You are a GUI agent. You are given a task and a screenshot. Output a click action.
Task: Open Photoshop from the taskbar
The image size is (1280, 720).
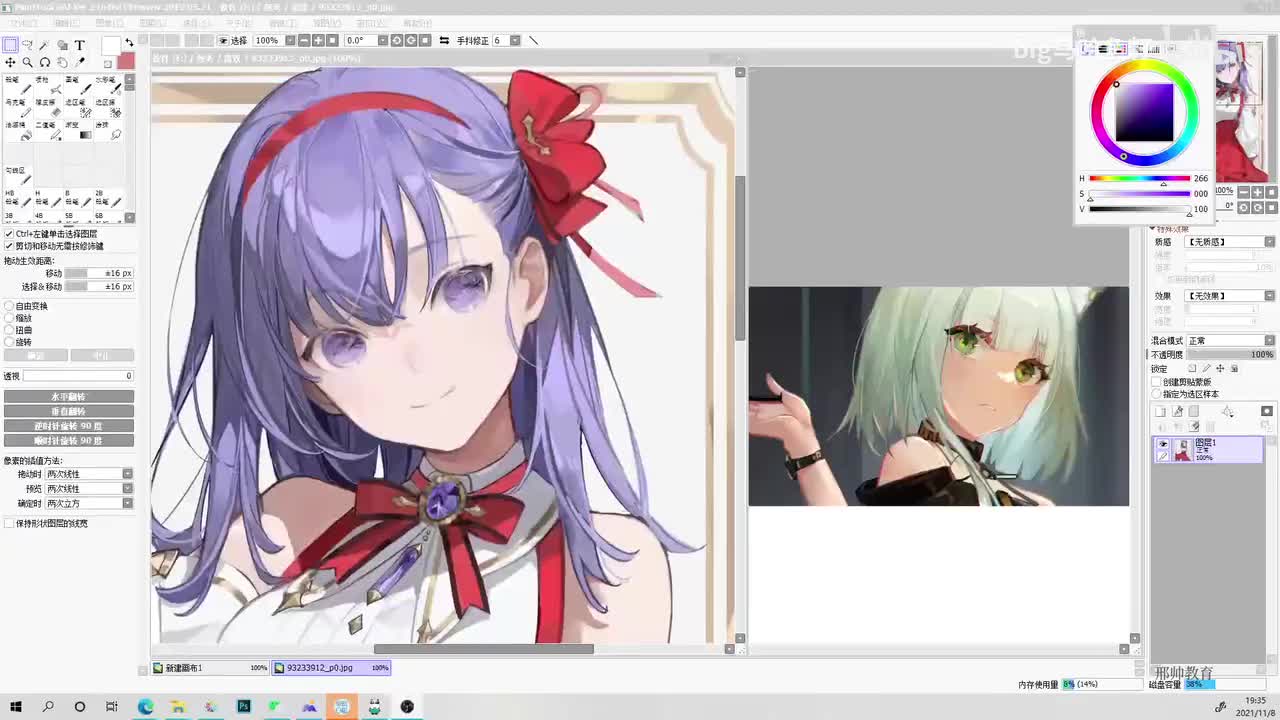tap(243, 707)
